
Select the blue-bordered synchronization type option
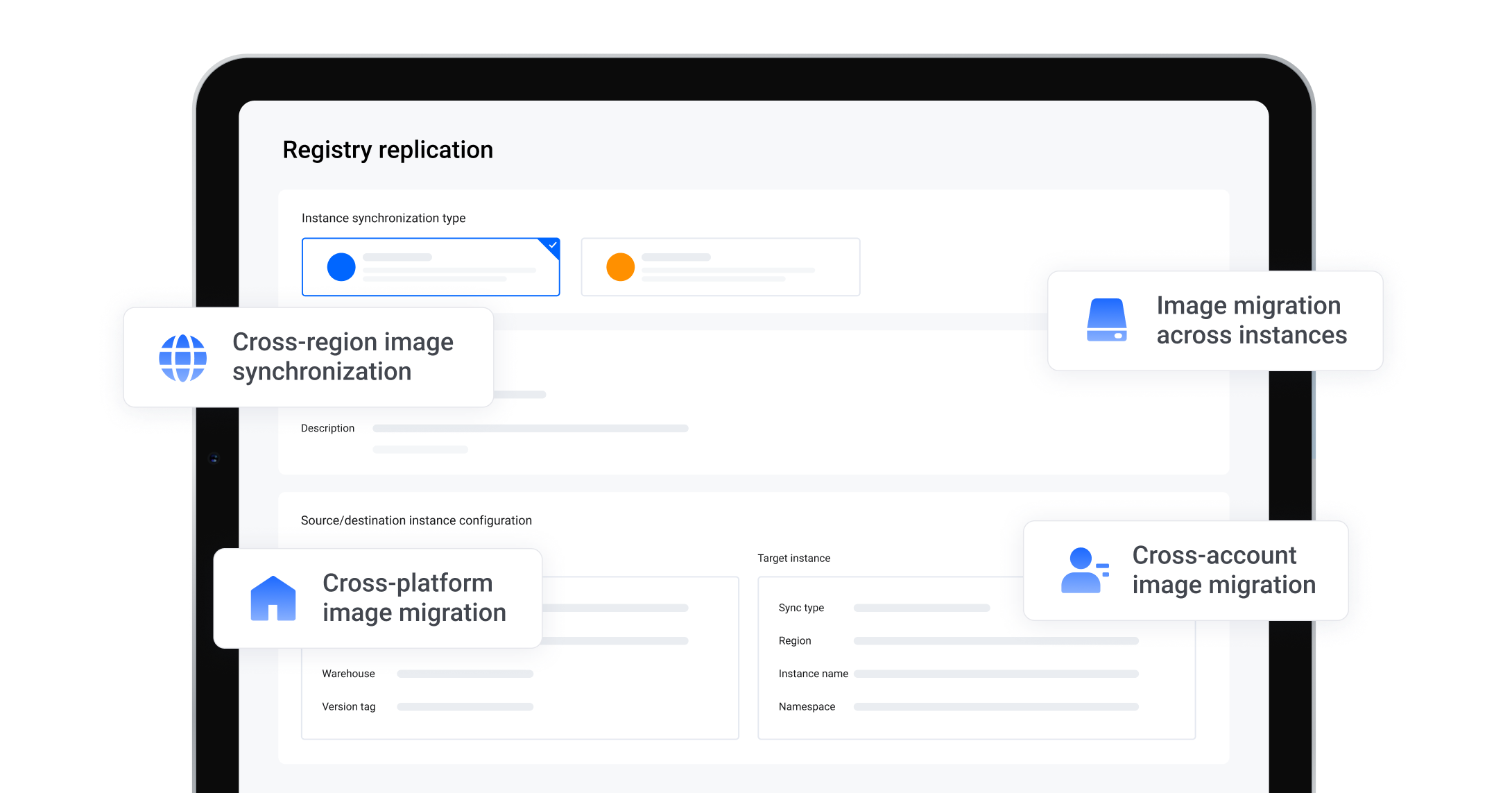click(431, 267)
